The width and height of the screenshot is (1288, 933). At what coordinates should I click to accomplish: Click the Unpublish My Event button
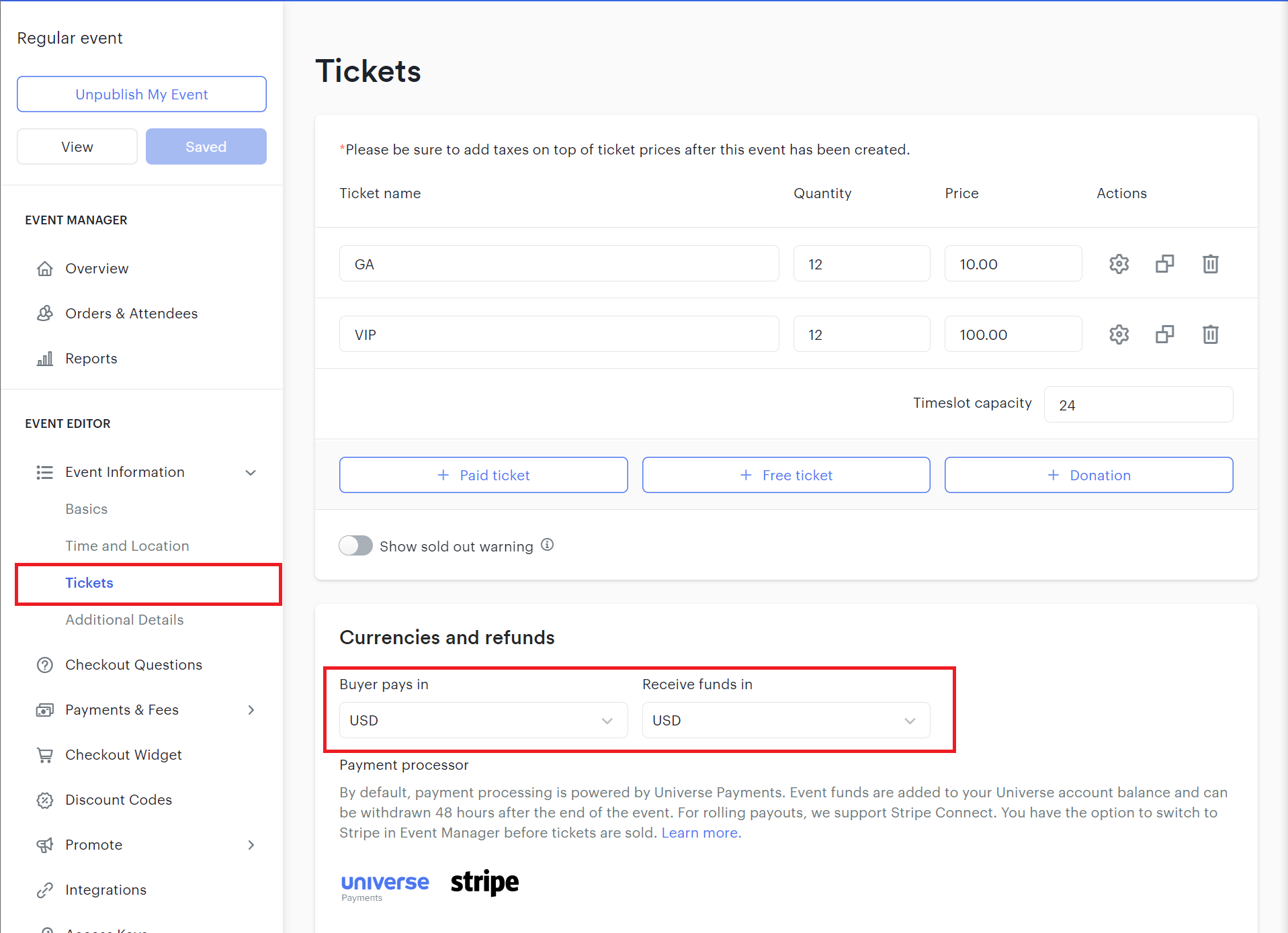[x=142, y=94]
